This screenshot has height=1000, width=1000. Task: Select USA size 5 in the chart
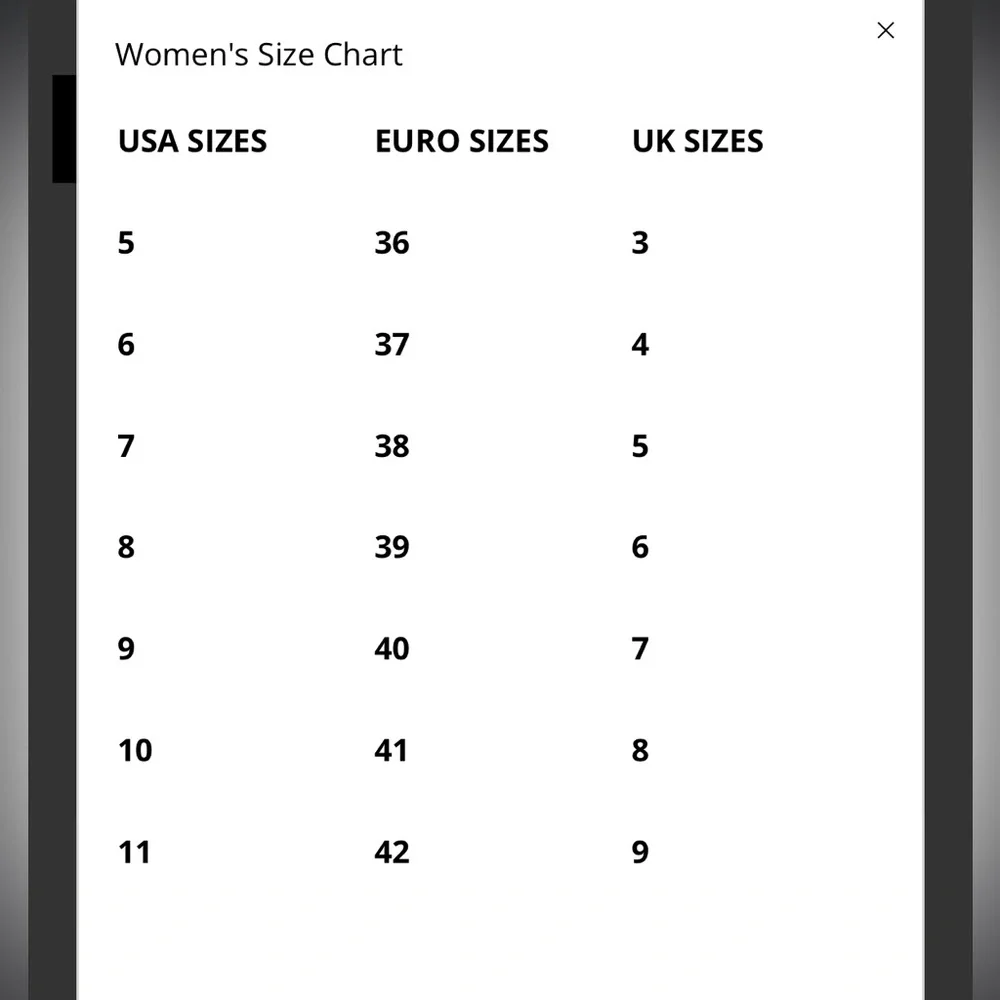pyautogui.click(x=126, y=243)
